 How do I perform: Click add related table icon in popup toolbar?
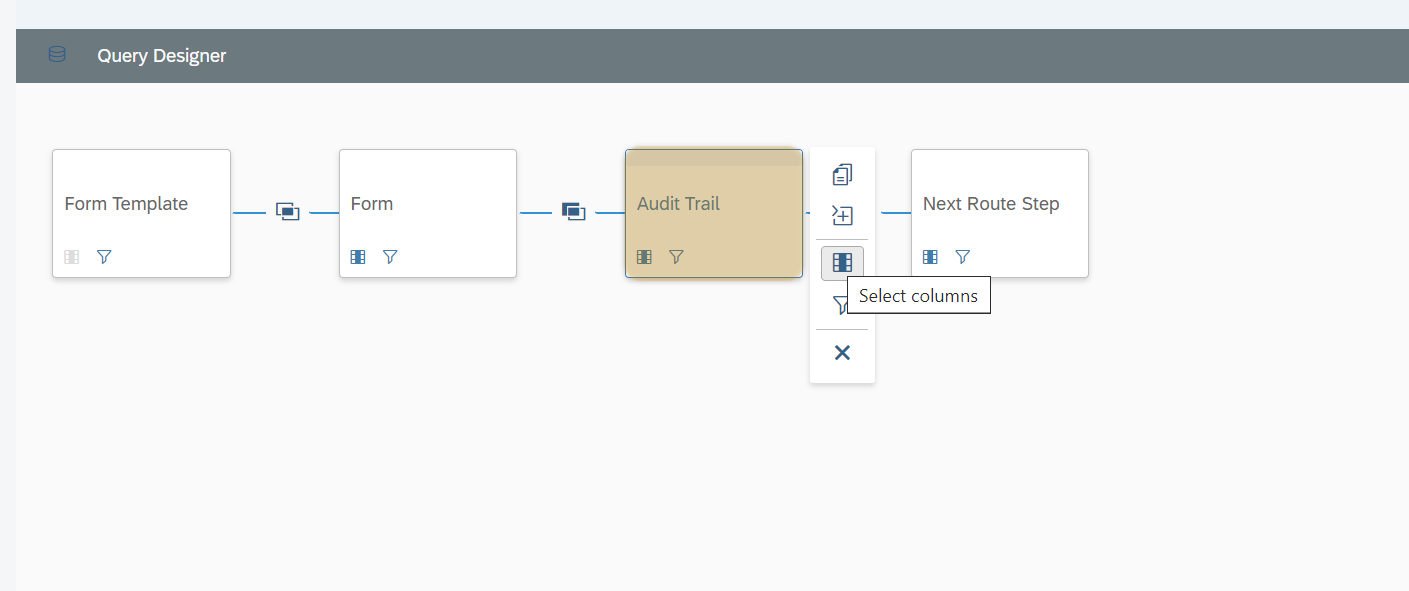click(x=842, y=215)
